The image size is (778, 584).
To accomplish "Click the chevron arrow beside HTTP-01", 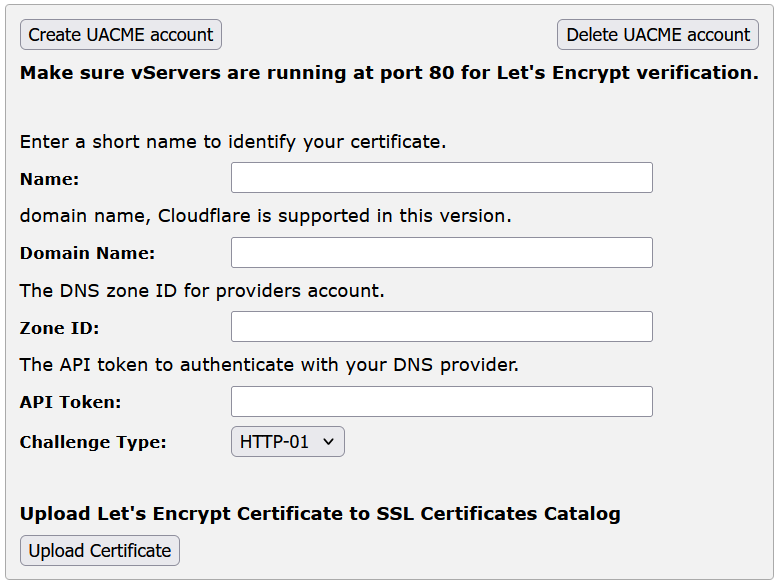I will point(328,442).
